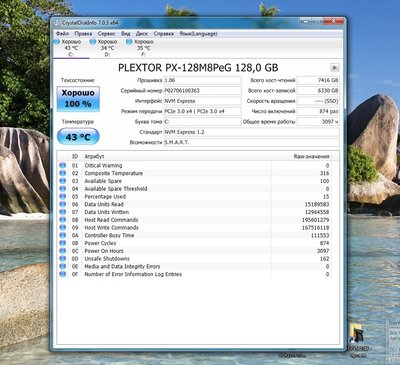This screenshot has width=400, height=365.
Task: Click blue health orb for disk C:
Action: (57, 42)
